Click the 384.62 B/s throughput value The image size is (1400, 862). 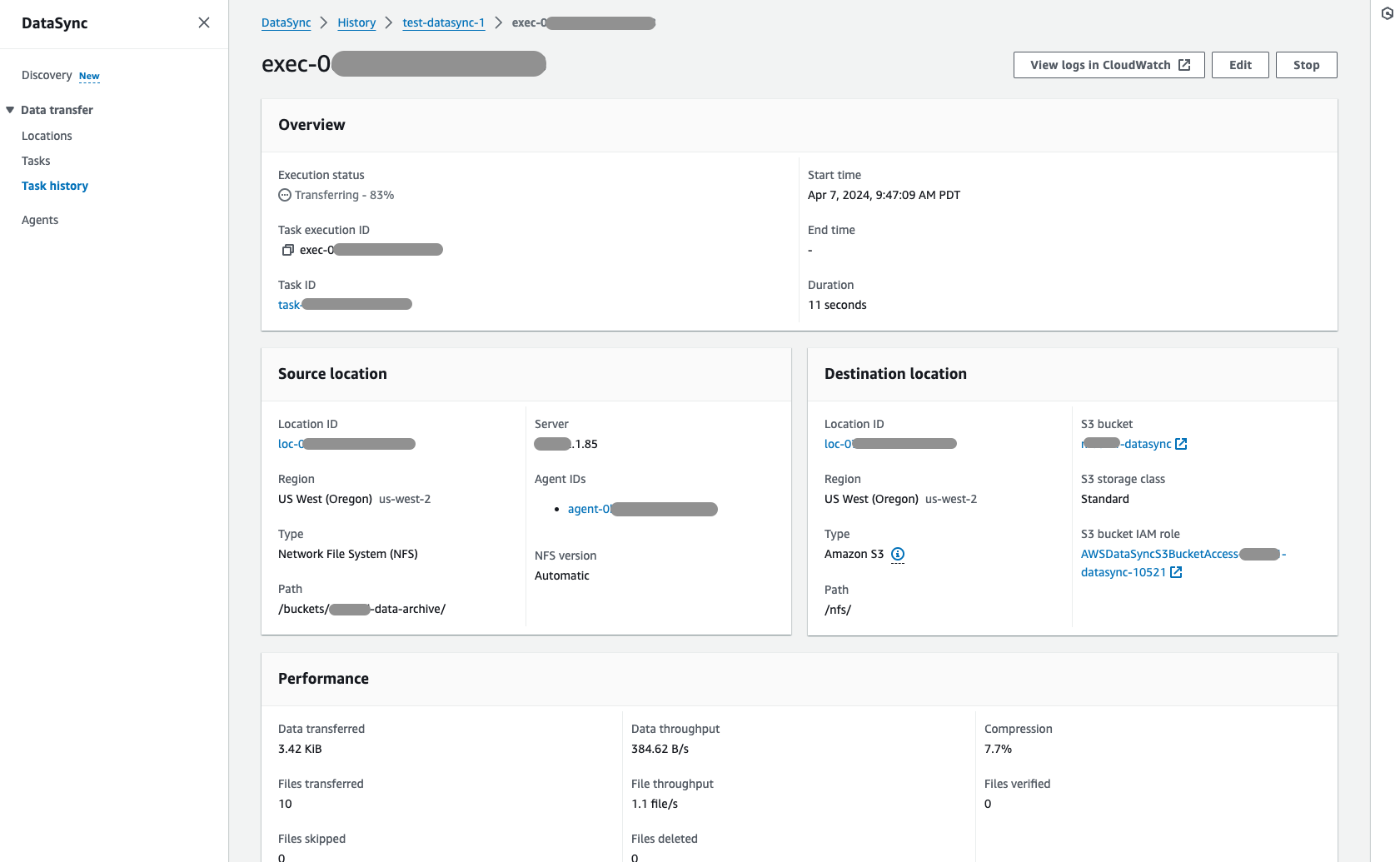coord(660,749)
